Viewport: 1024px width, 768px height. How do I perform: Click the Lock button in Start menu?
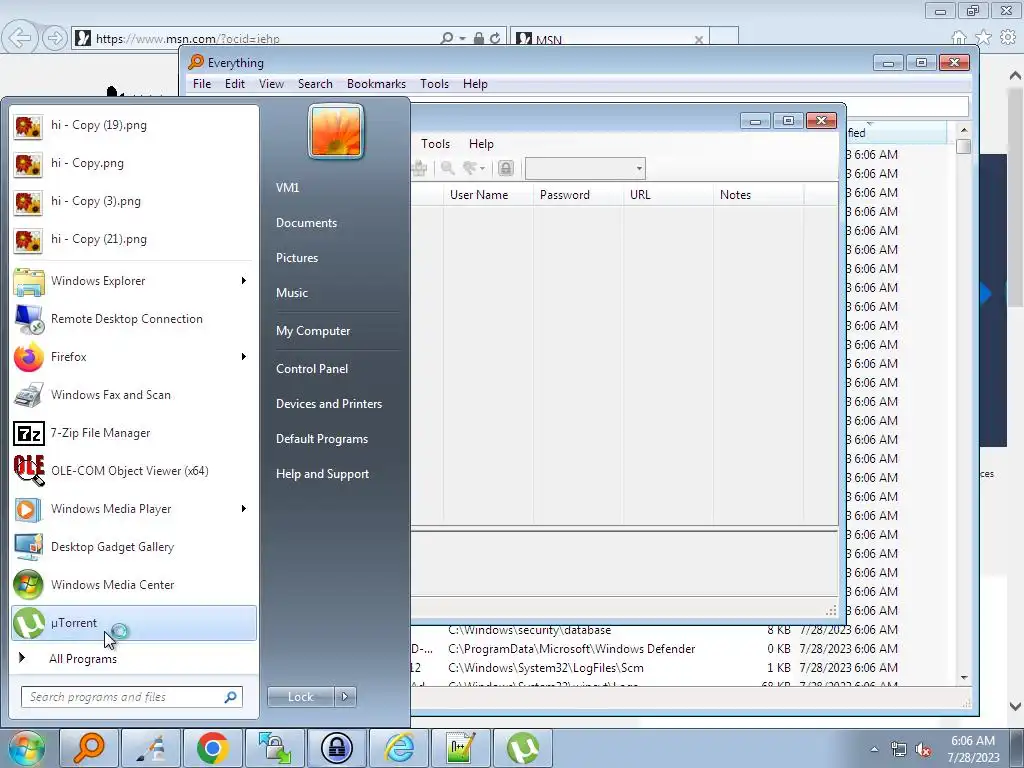[300, 697]
